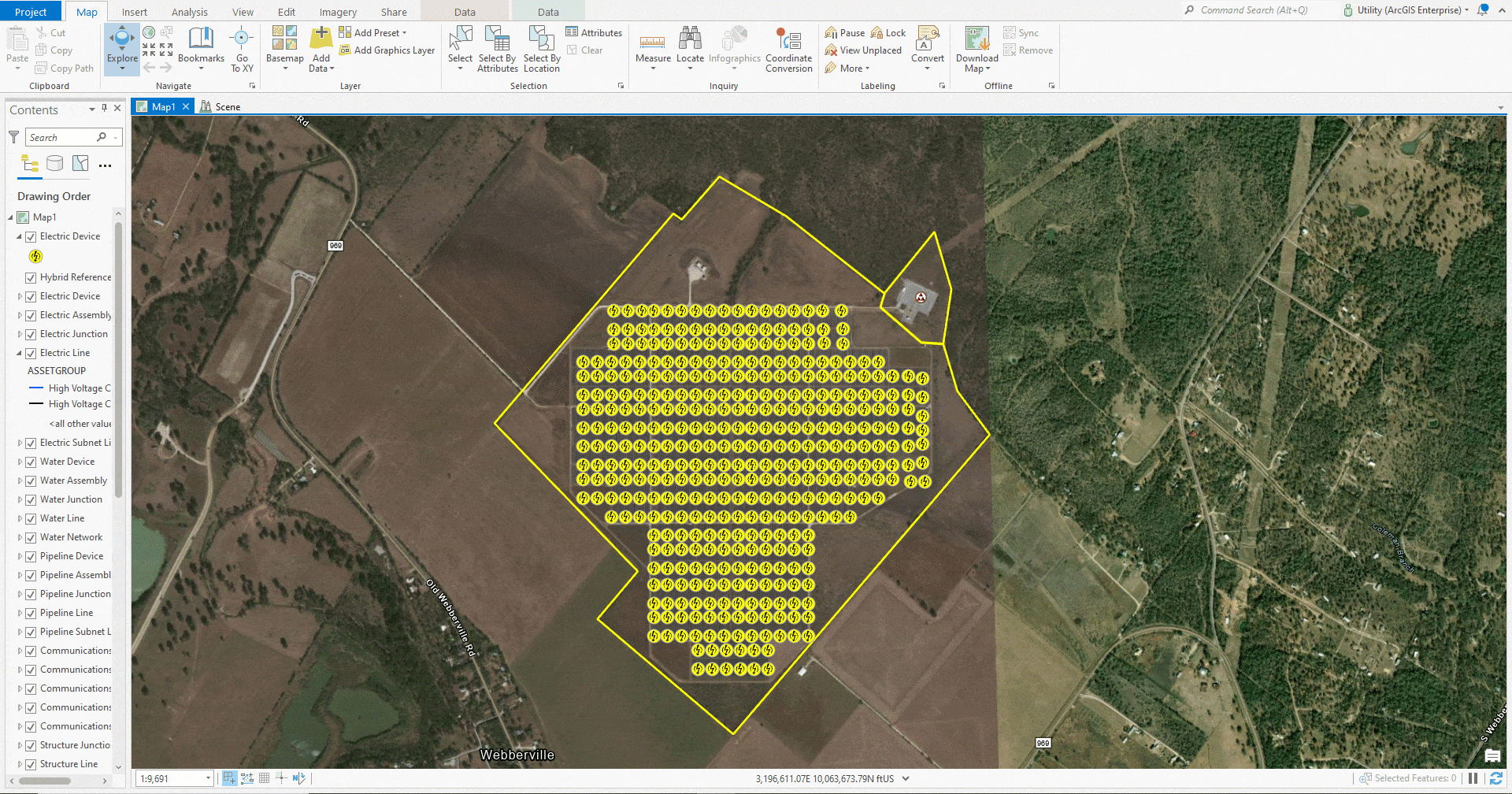The width and height of the screenshot is (1512, 794).
Task: Toggle snapping in the status bar
Action: coord(229,778)
